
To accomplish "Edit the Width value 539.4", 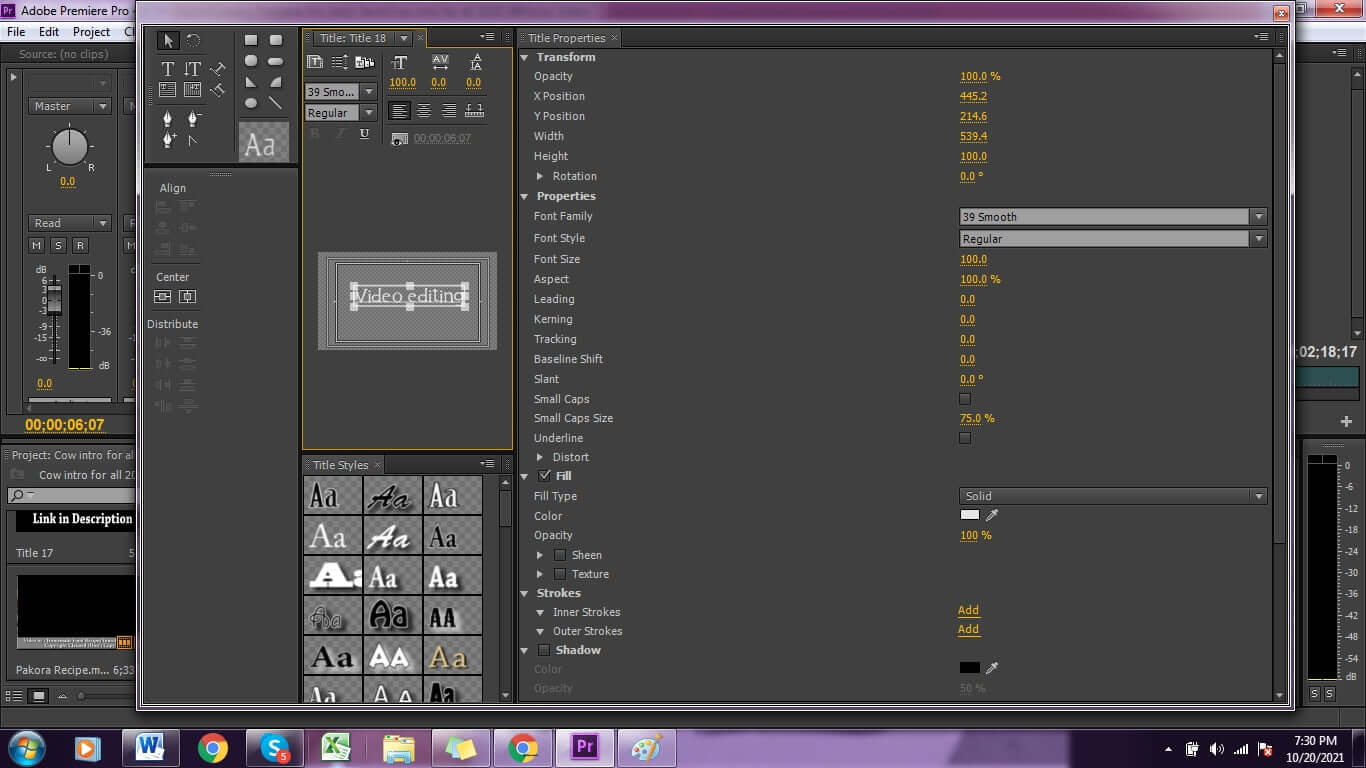I will (x=973, y=136).
